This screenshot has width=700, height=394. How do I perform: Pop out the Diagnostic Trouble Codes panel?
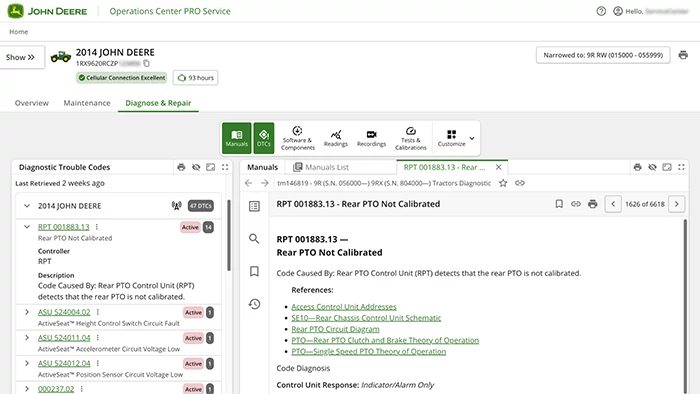tap(211, 167)
